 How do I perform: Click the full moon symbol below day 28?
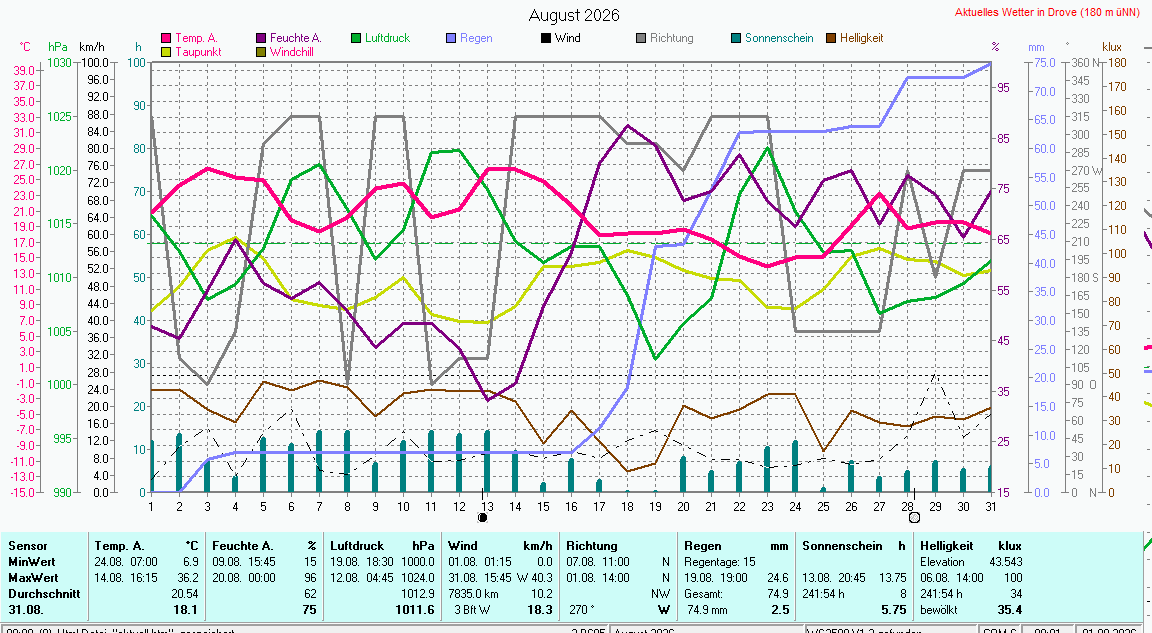coord(915,518)
